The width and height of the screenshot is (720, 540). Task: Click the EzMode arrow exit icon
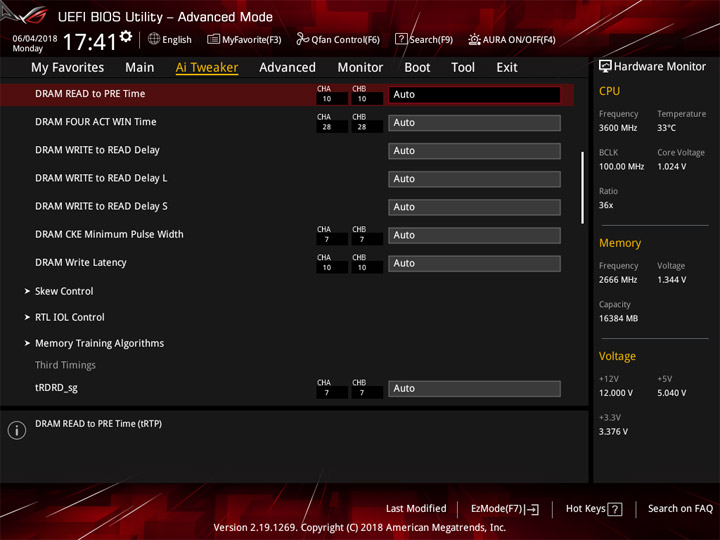pos(532,509)
